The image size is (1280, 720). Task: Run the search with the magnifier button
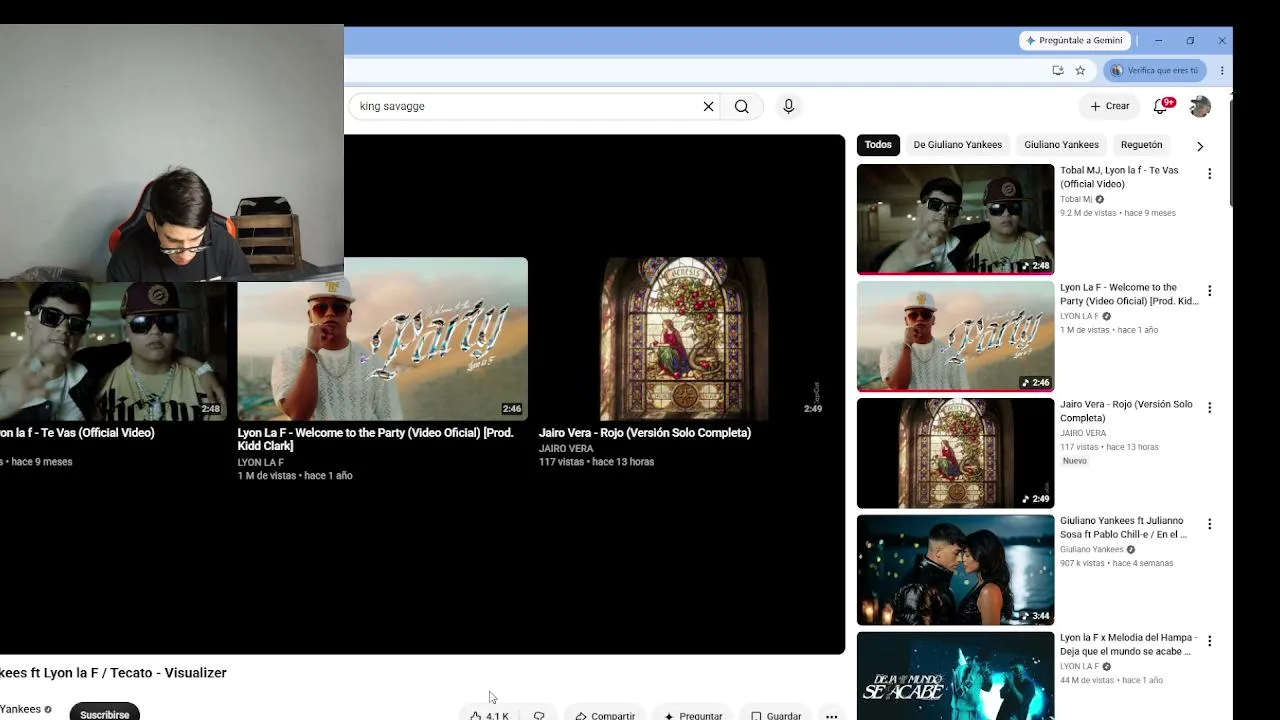742,106
